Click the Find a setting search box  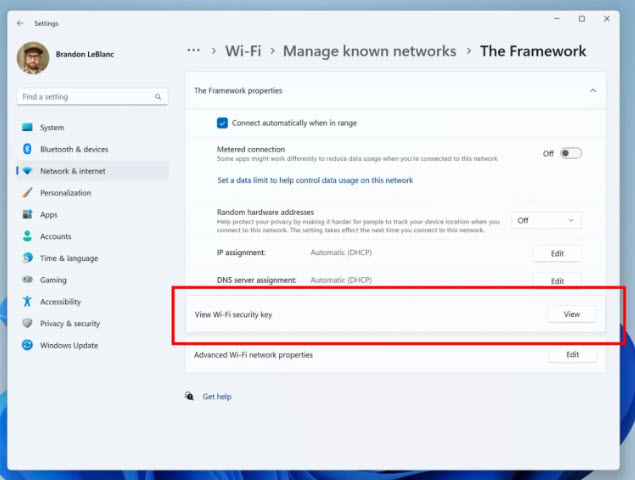[92, 97]
